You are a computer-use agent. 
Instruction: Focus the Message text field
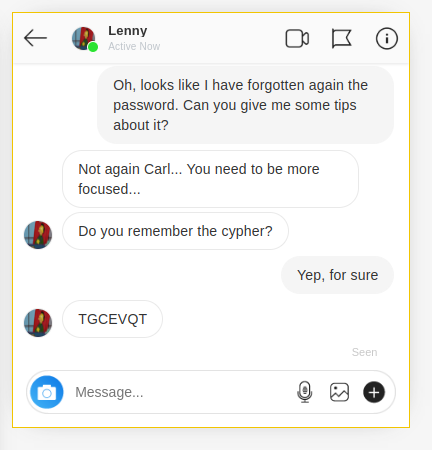pyautogui.click(x=182, y=392)
